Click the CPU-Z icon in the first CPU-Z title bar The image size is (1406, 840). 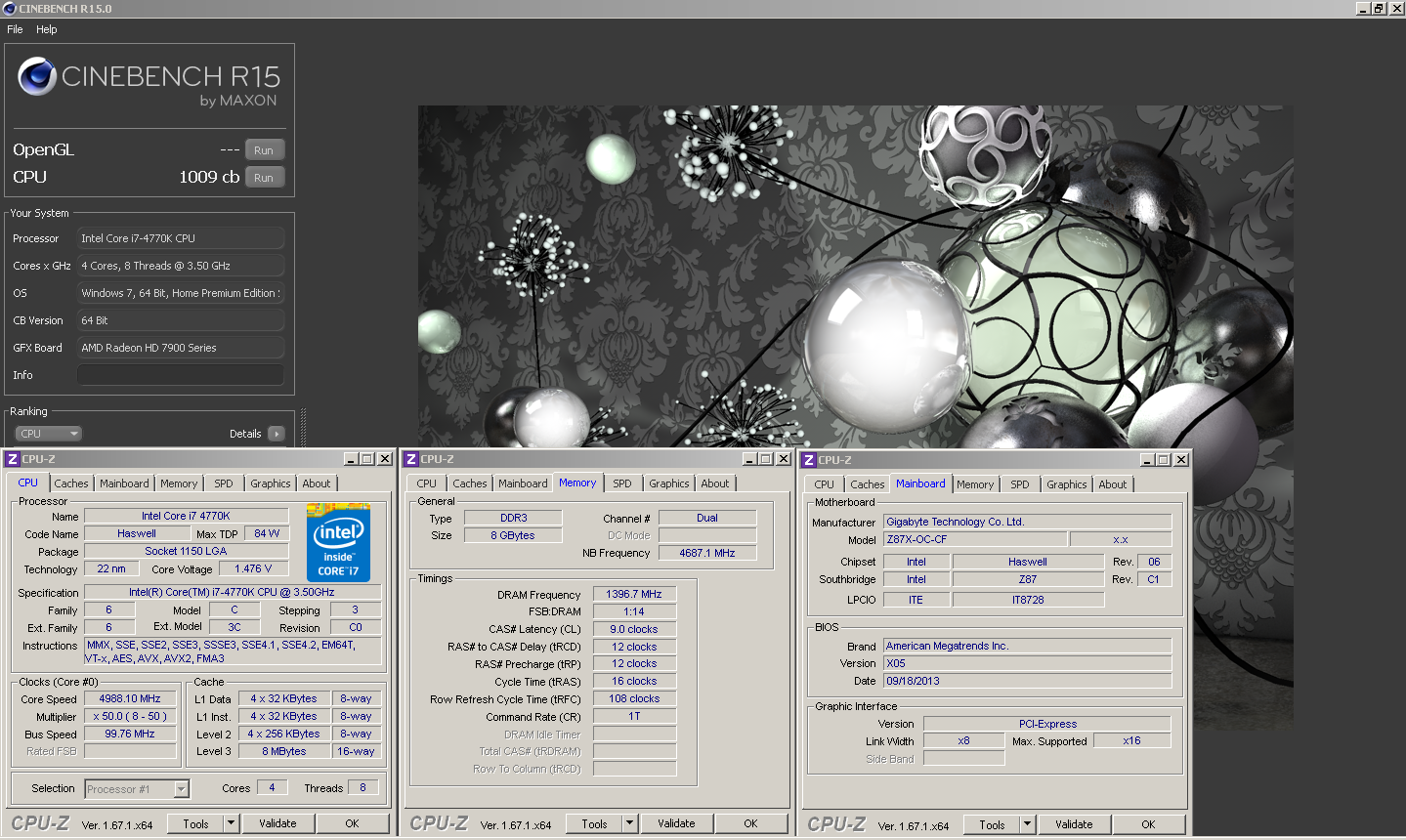(x=12, y=459)
